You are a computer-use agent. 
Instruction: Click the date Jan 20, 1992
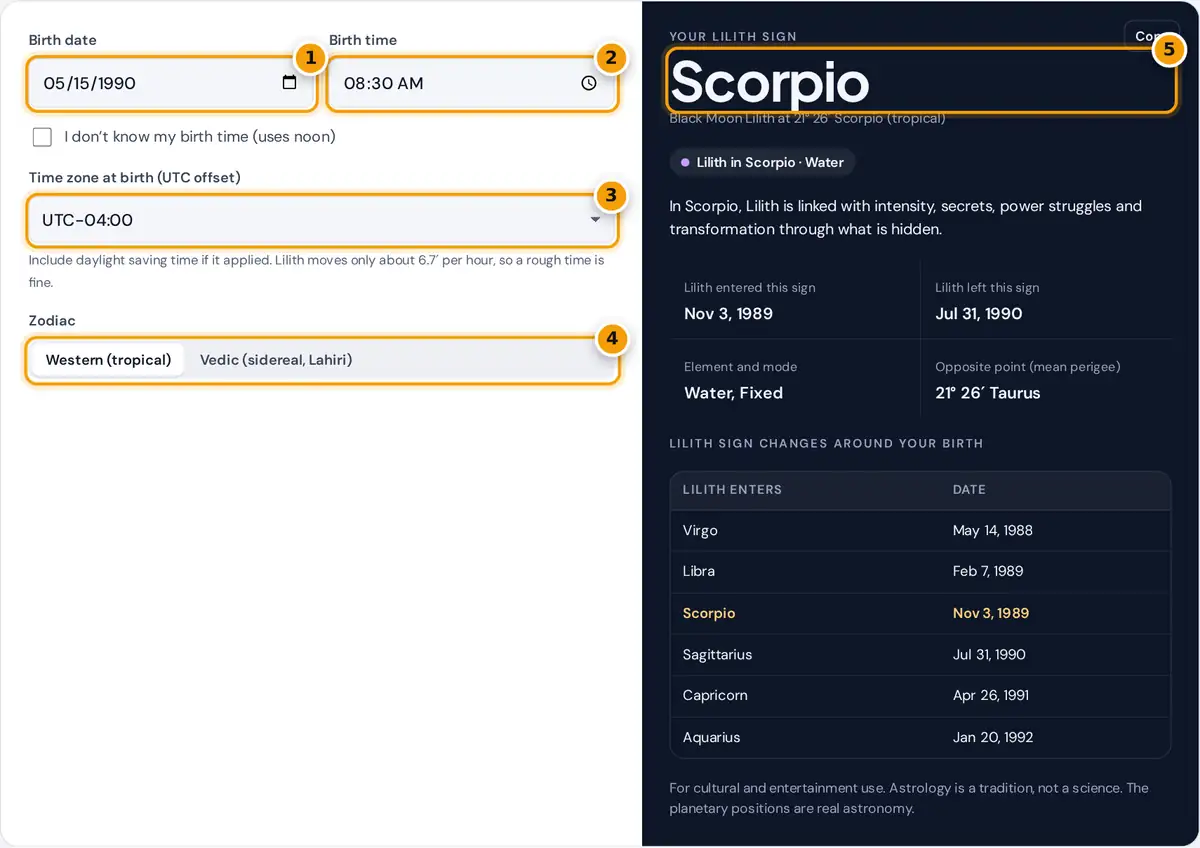coord(993,737)
